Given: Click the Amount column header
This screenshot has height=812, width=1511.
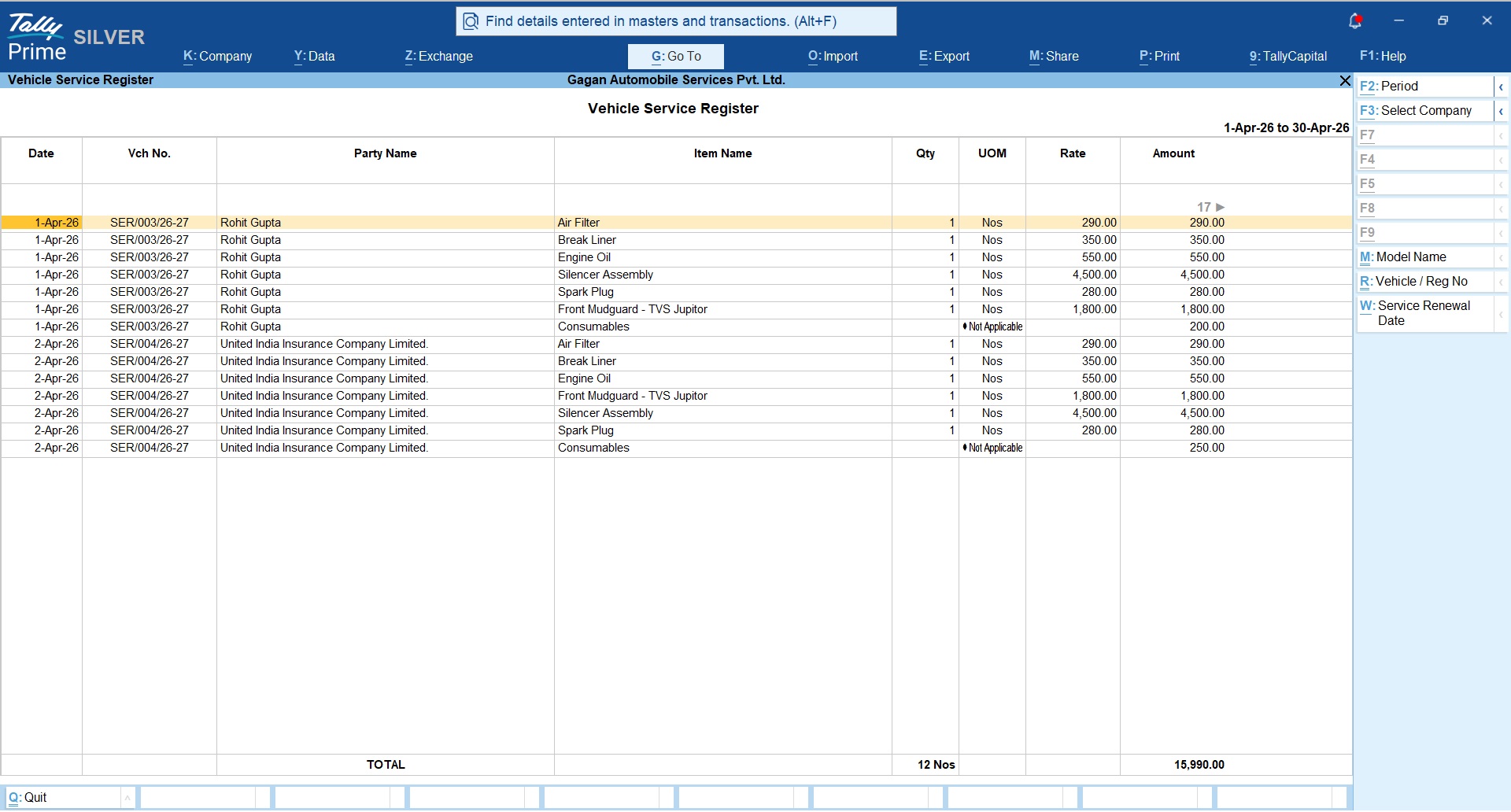Looking at the screenshot, I should [x=1173, y=153].
